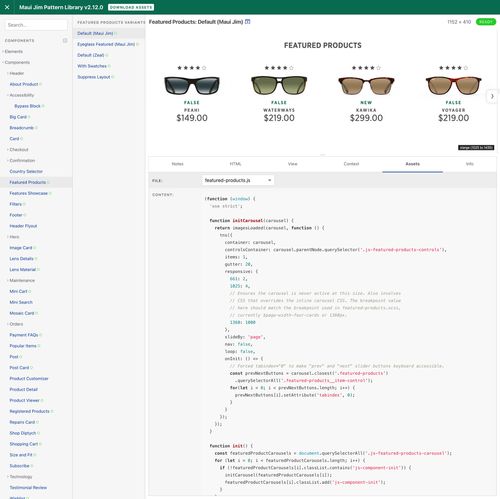Click the Kawika price $299.00
The image size is (500, 499).
click(x=366, y=118)
